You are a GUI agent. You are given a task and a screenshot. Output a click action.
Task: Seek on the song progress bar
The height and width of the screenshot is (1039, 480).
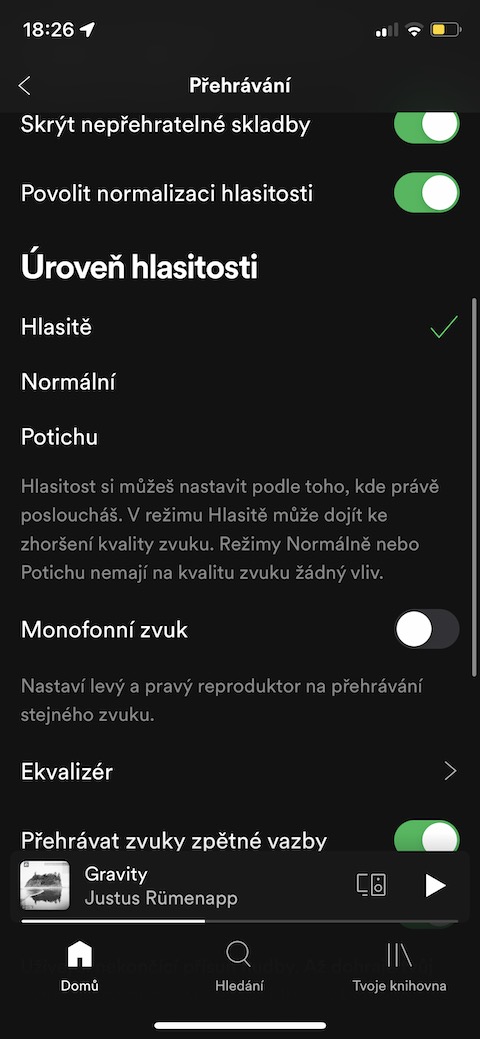(239, 920)
